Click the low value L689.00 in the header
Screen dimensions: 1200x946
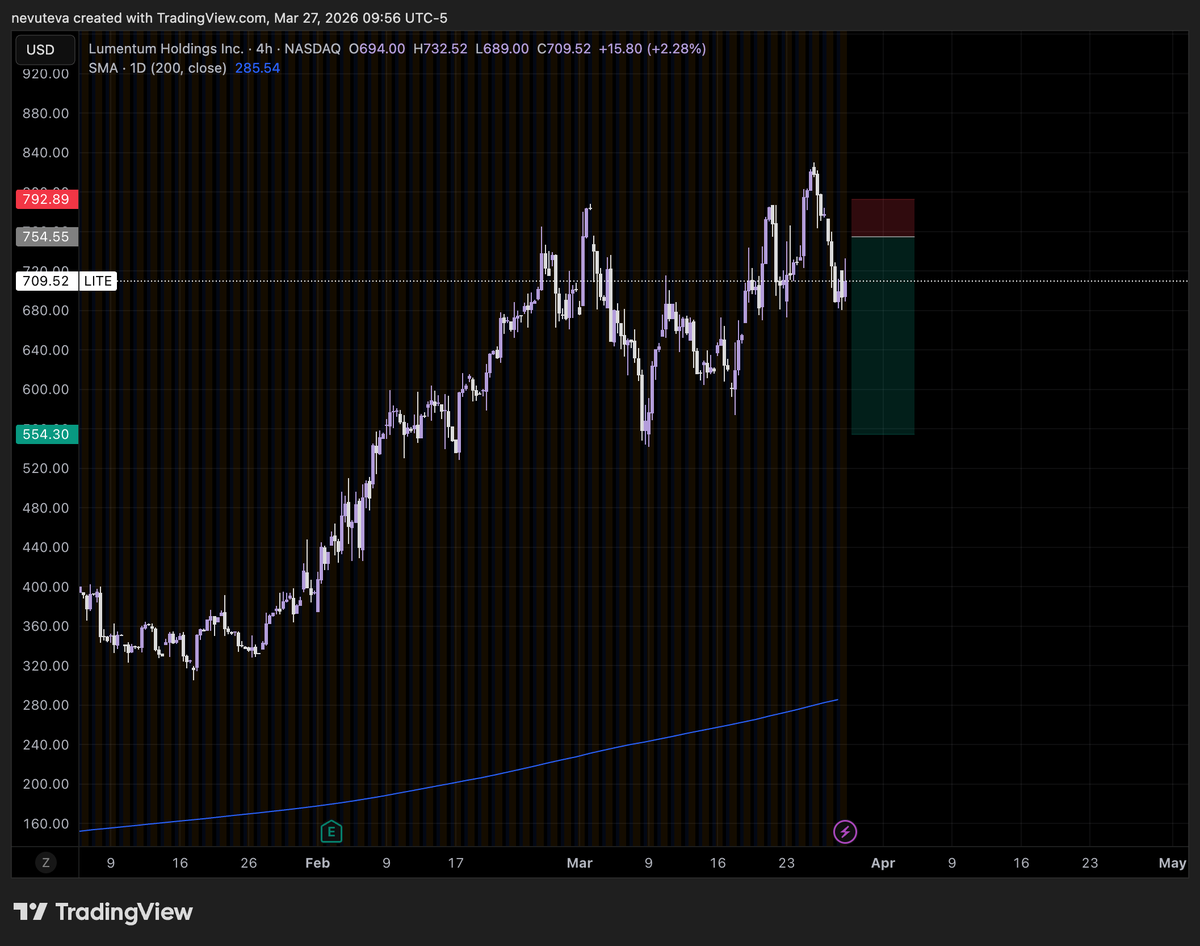tap(502, 48)
